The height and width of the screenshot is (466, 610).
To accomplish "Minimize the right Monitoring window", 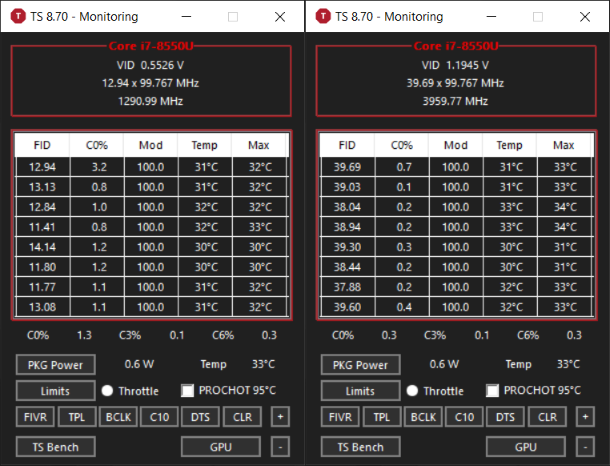I will click(x=491, y=17).
